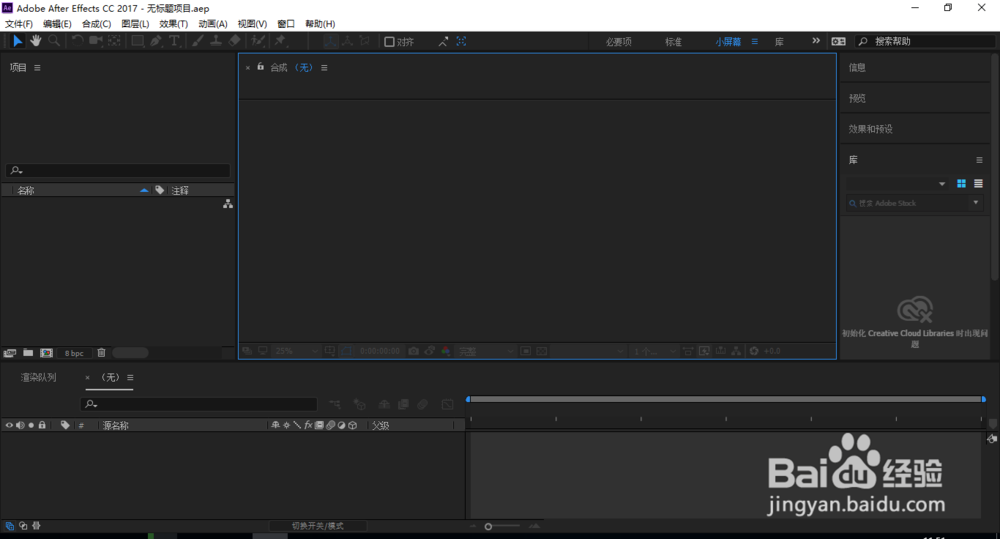The image size is (1000, 539).
Task: Open the library selection dropdown
Action: 896,184
